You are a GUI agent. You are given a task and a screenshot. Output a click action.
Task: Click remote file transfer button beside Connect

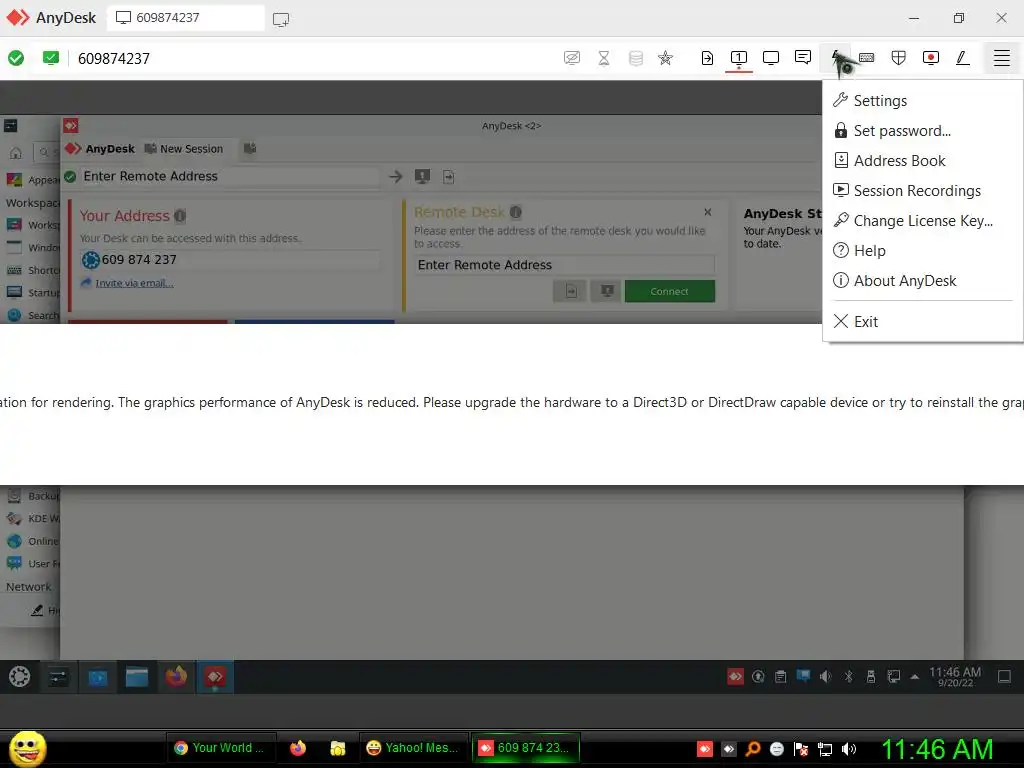coord(571,291)
